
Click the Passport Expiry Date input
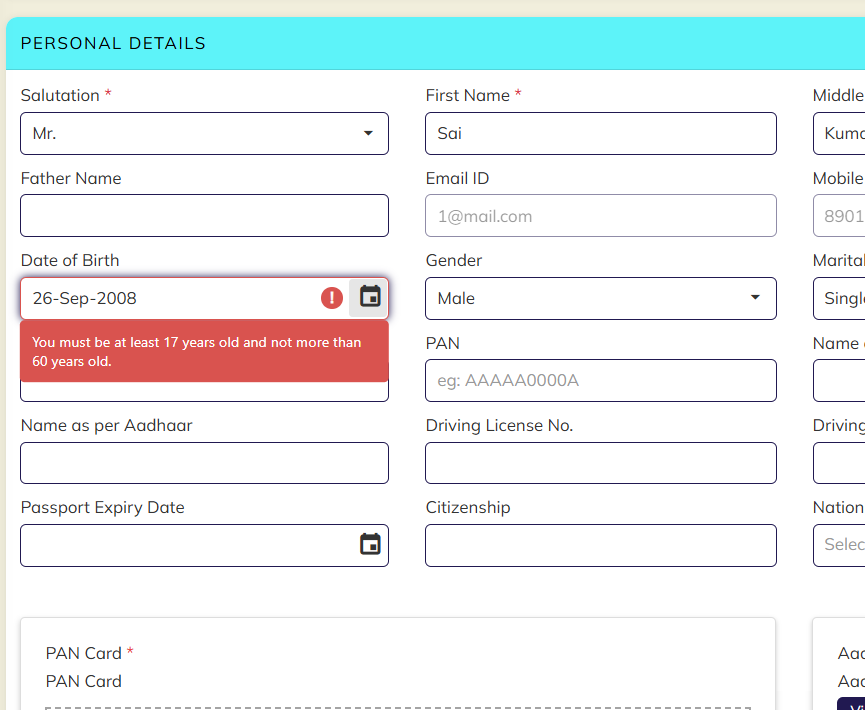[185, 546]
